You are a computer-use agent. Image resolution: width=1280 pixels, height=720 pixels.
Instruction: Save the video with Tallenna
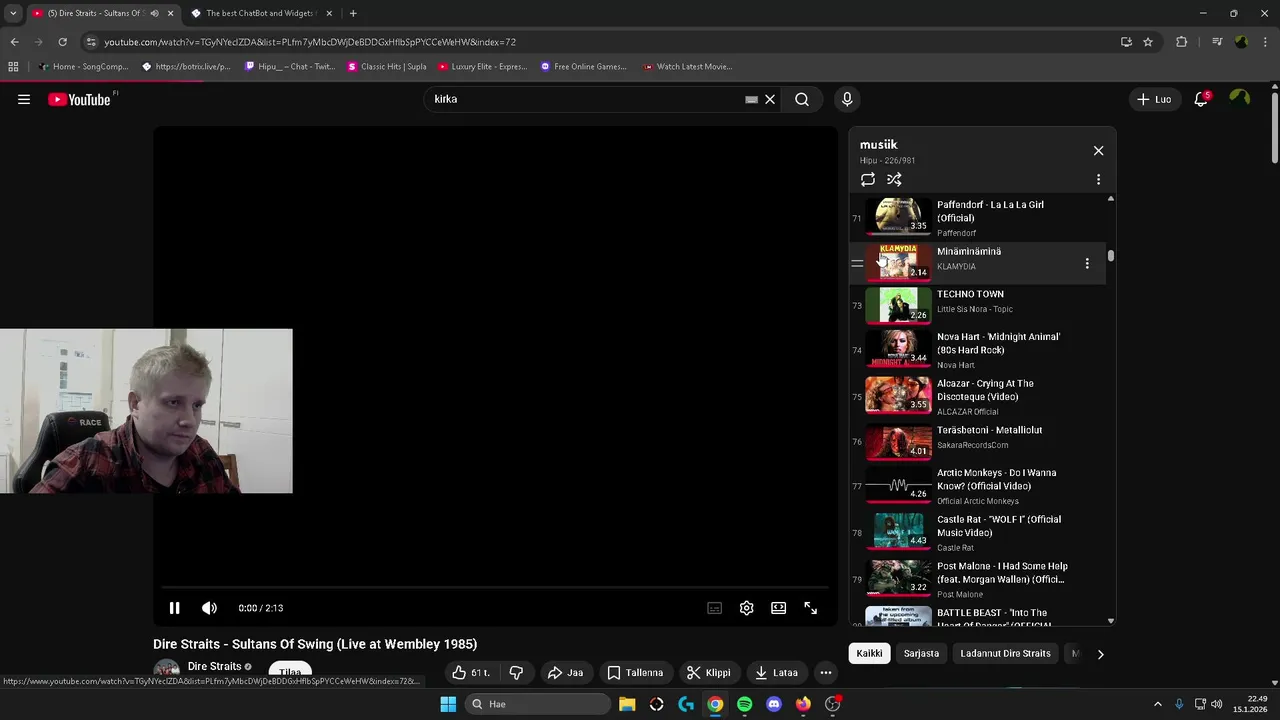635,673
